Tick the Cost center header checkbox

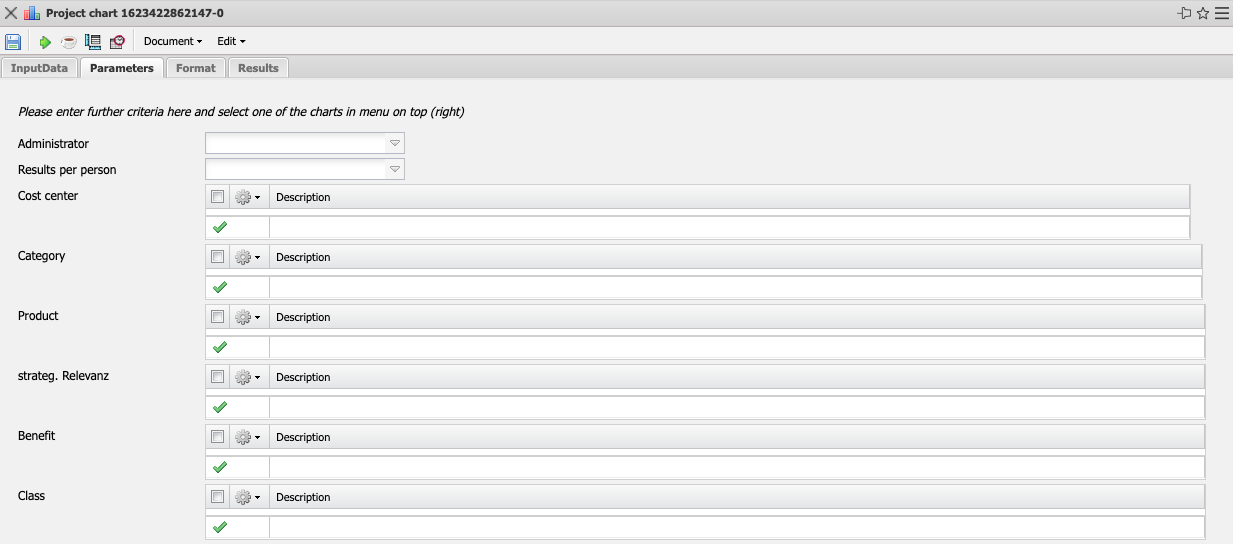(x=218, y=197)
